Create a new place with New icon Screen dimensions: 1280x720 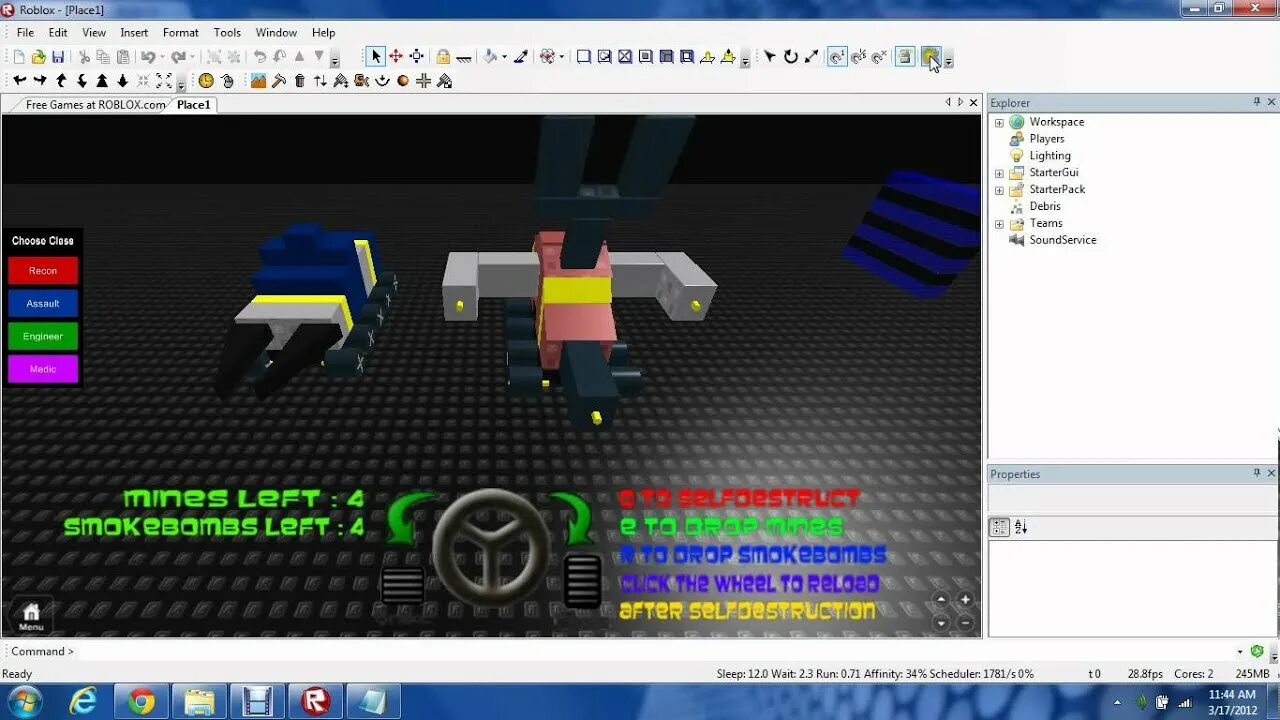coord(19,57)
